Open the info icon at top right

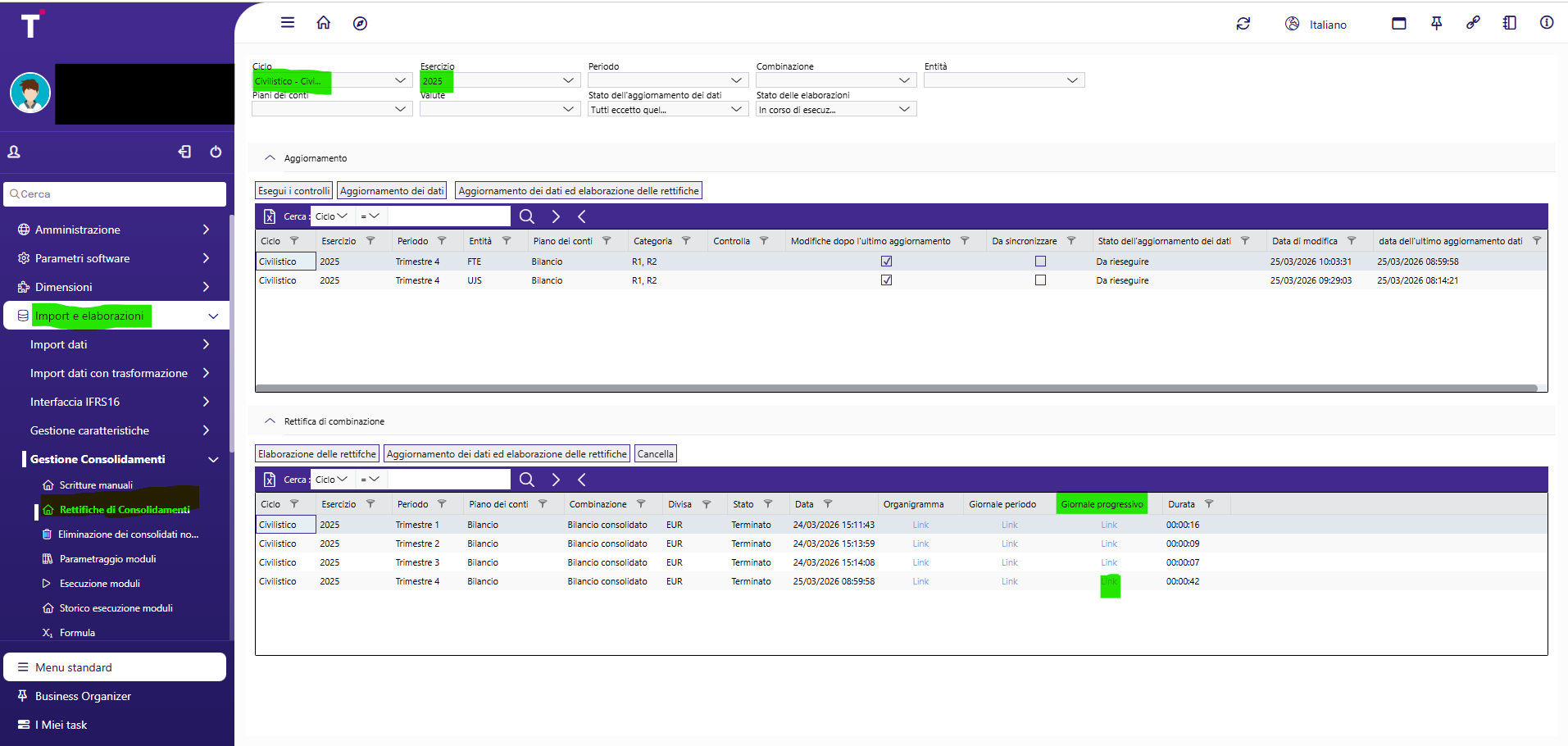pyautogui.click(x=1546, y=23)
